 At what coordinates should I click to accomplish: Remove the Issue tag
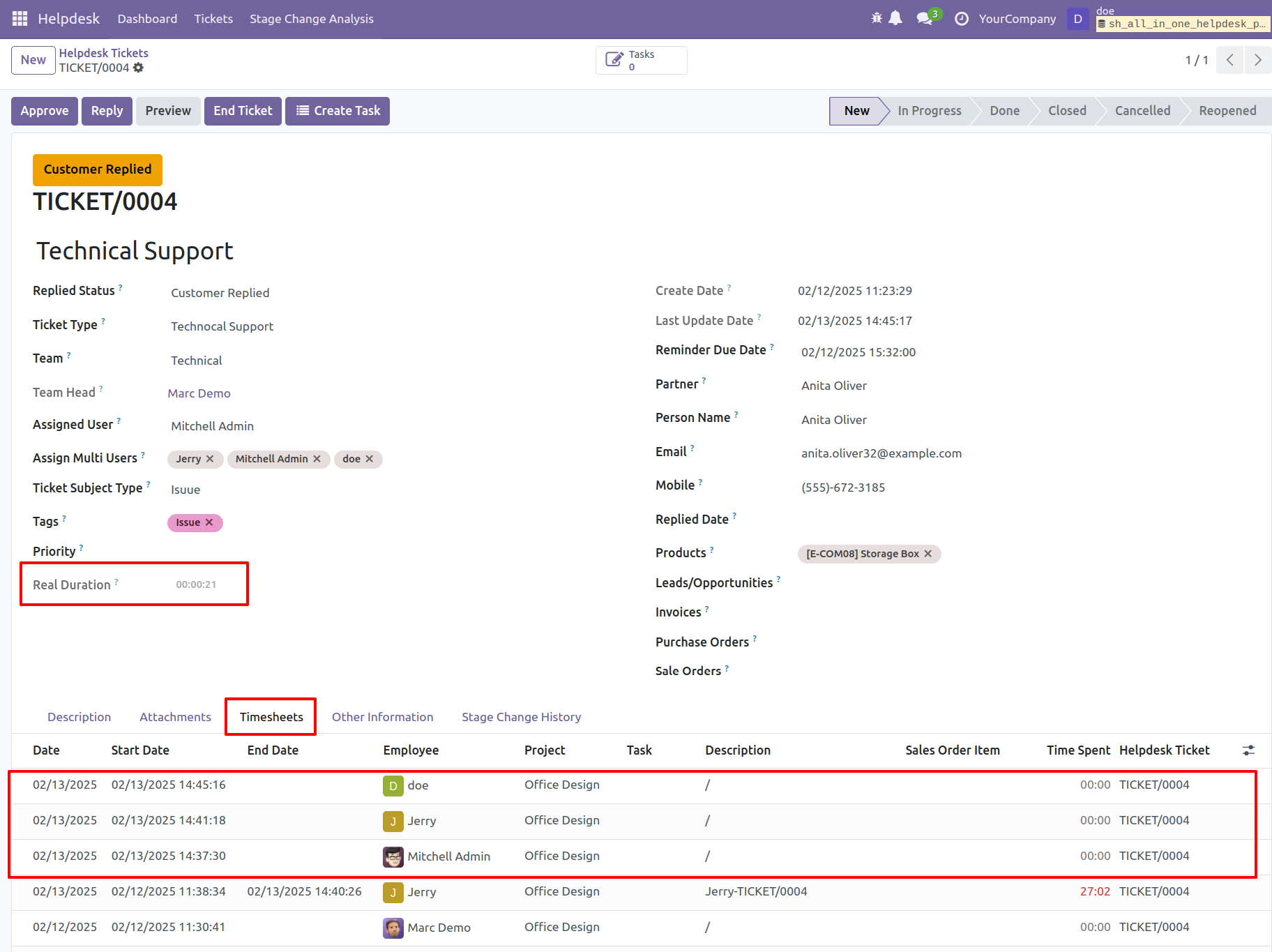point(209,522)
